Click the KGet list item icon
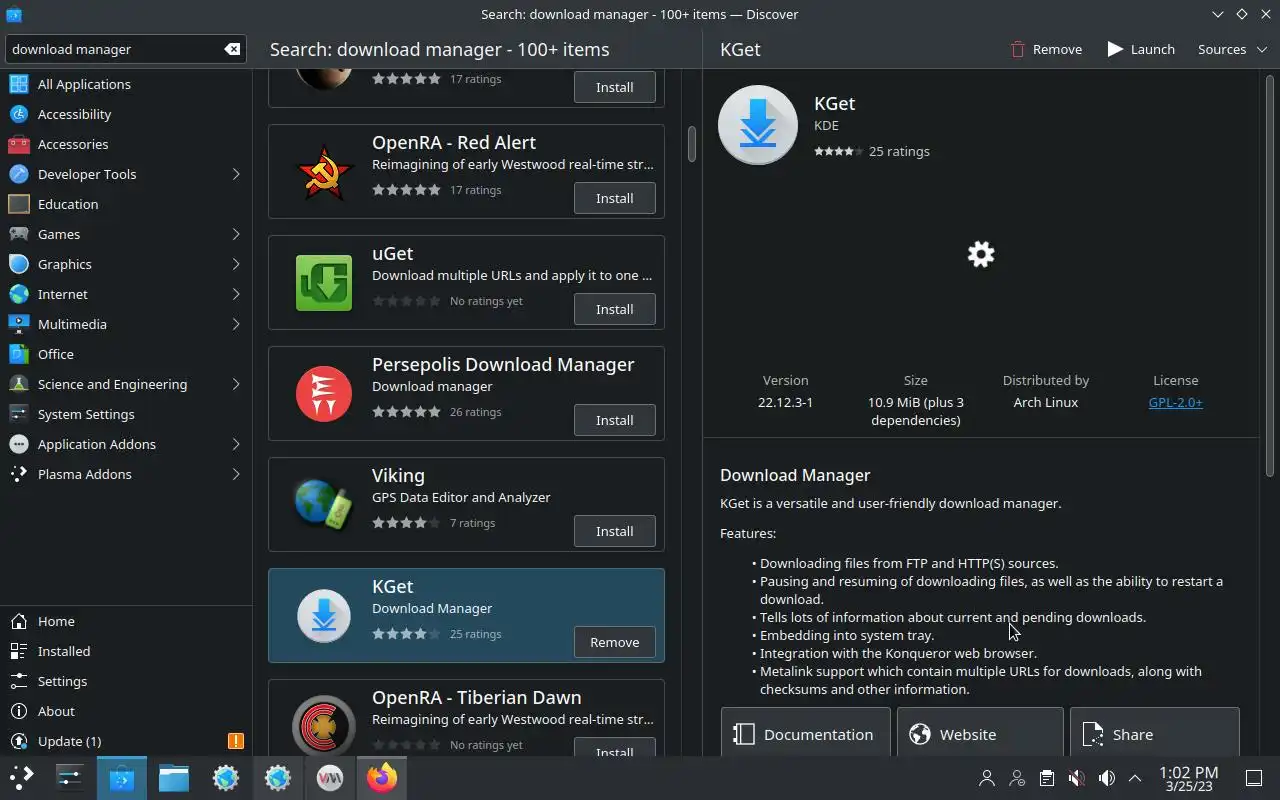 (x=324, y=616)
